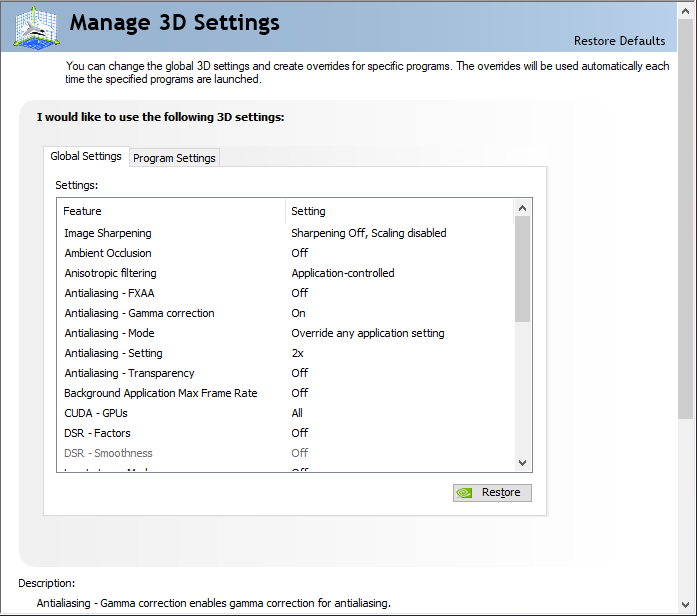This screenshot has height=616, width=697.
Task: Select the Global Settings tab
Action: pos(86,156)
